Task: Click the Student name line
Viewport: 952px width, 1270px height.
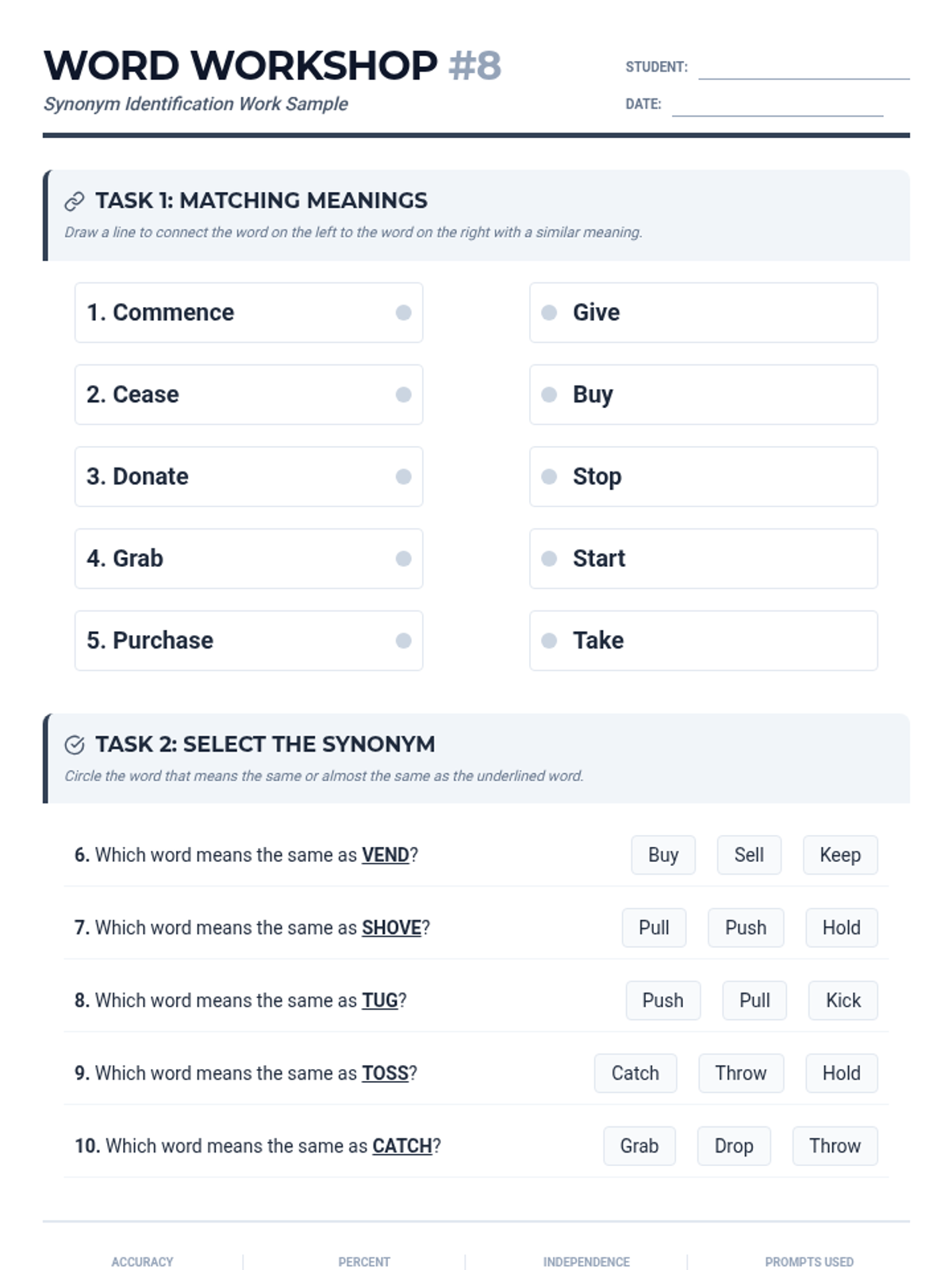Action: (804, 68)
